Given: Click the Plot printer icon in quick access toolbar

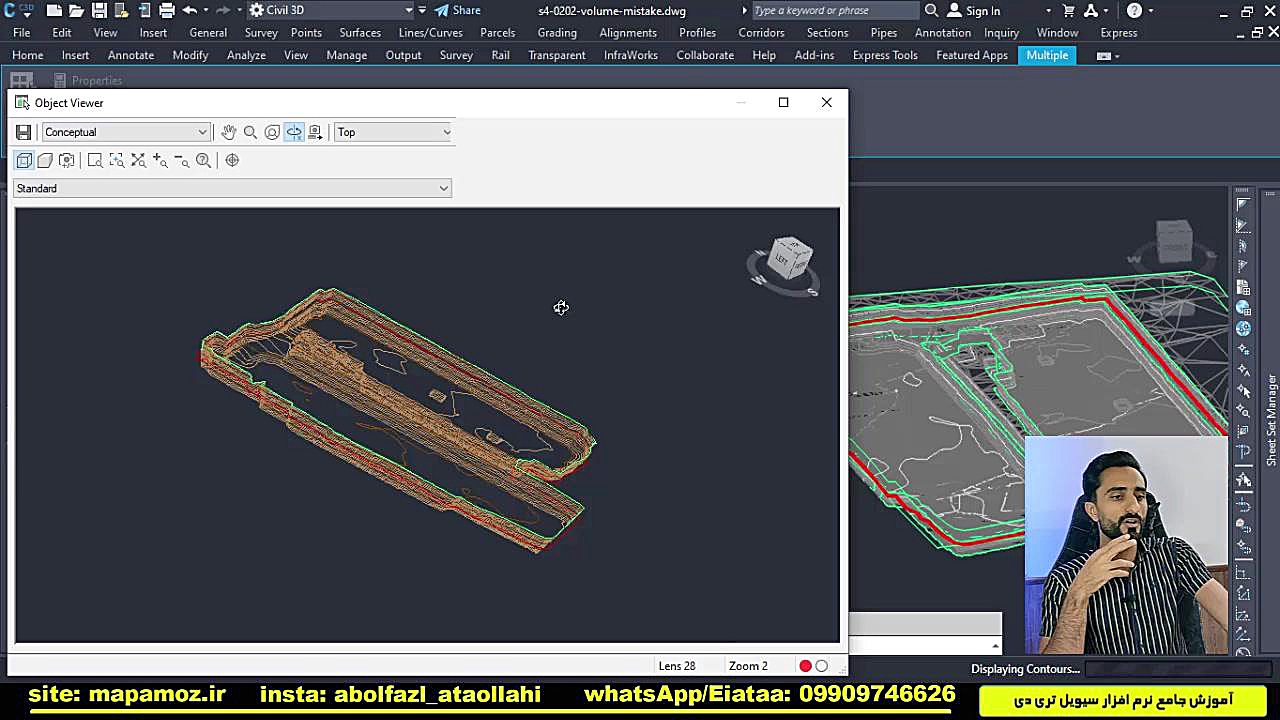Looking at the screenshot, I should pos(166,11).
